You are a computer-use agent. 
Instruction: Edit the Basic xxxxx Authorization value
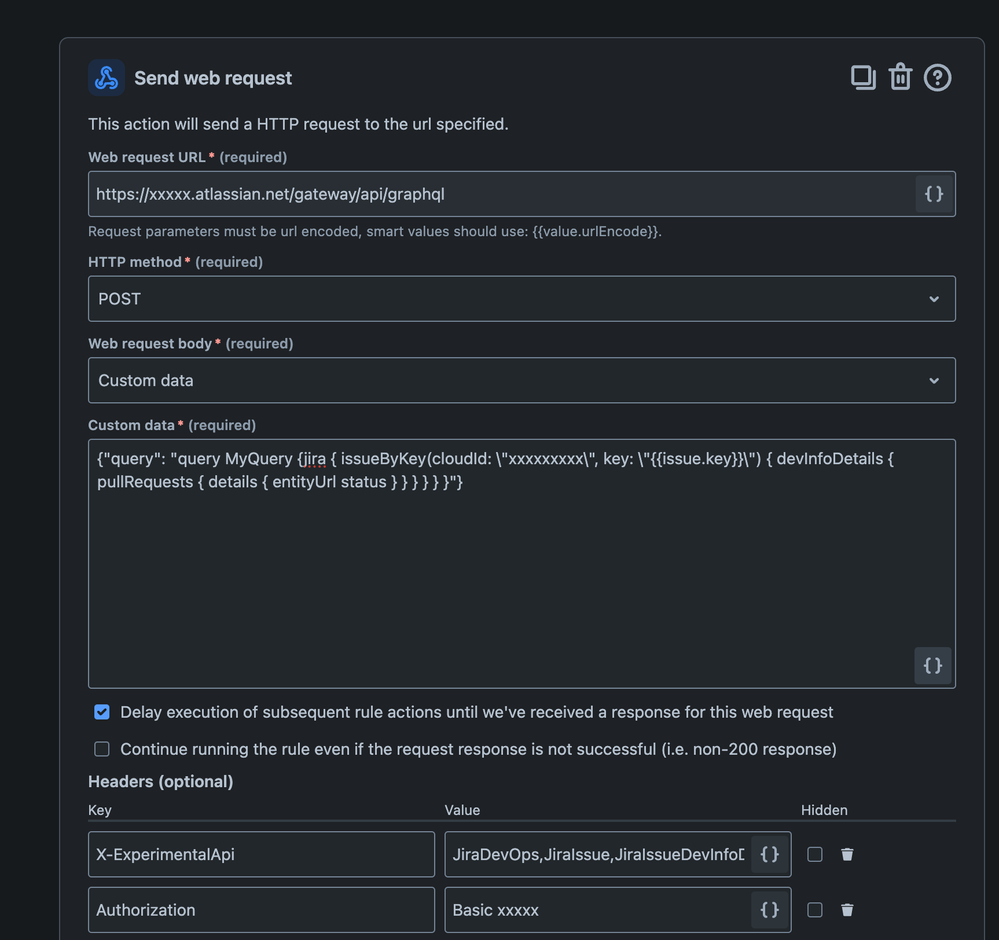pyautogui.click(x=590, y=909)
